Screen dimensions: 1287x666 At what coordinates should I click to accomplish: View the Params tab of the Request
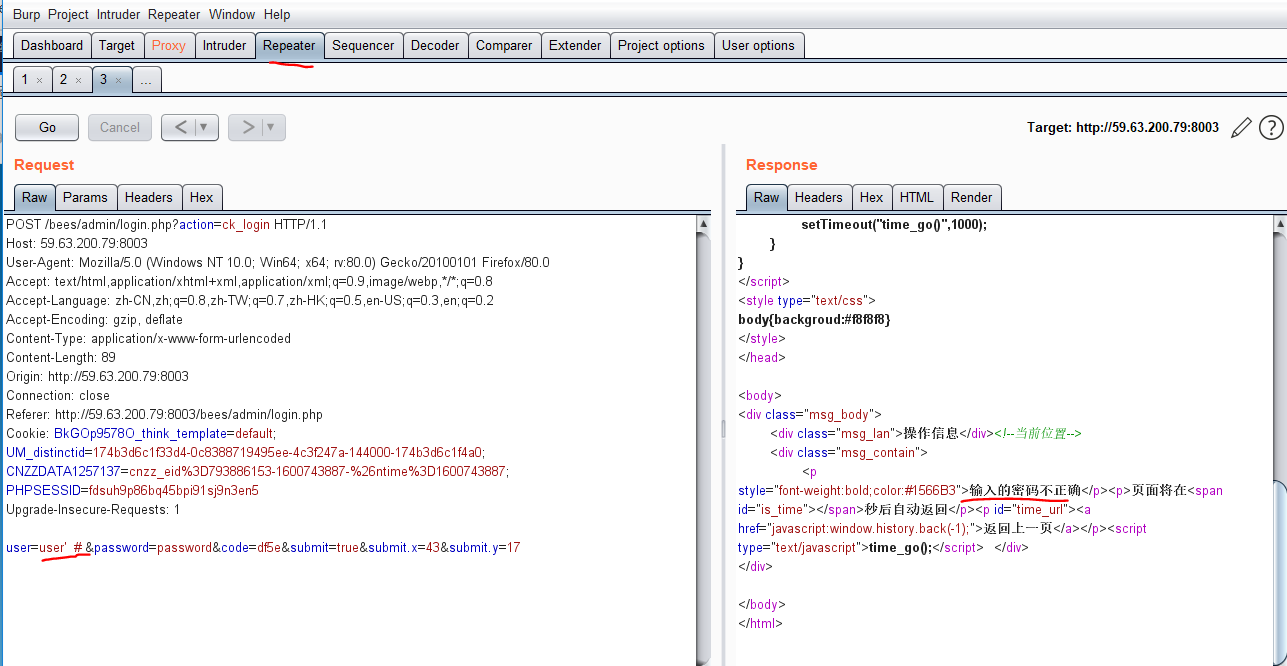coord(85,197)
